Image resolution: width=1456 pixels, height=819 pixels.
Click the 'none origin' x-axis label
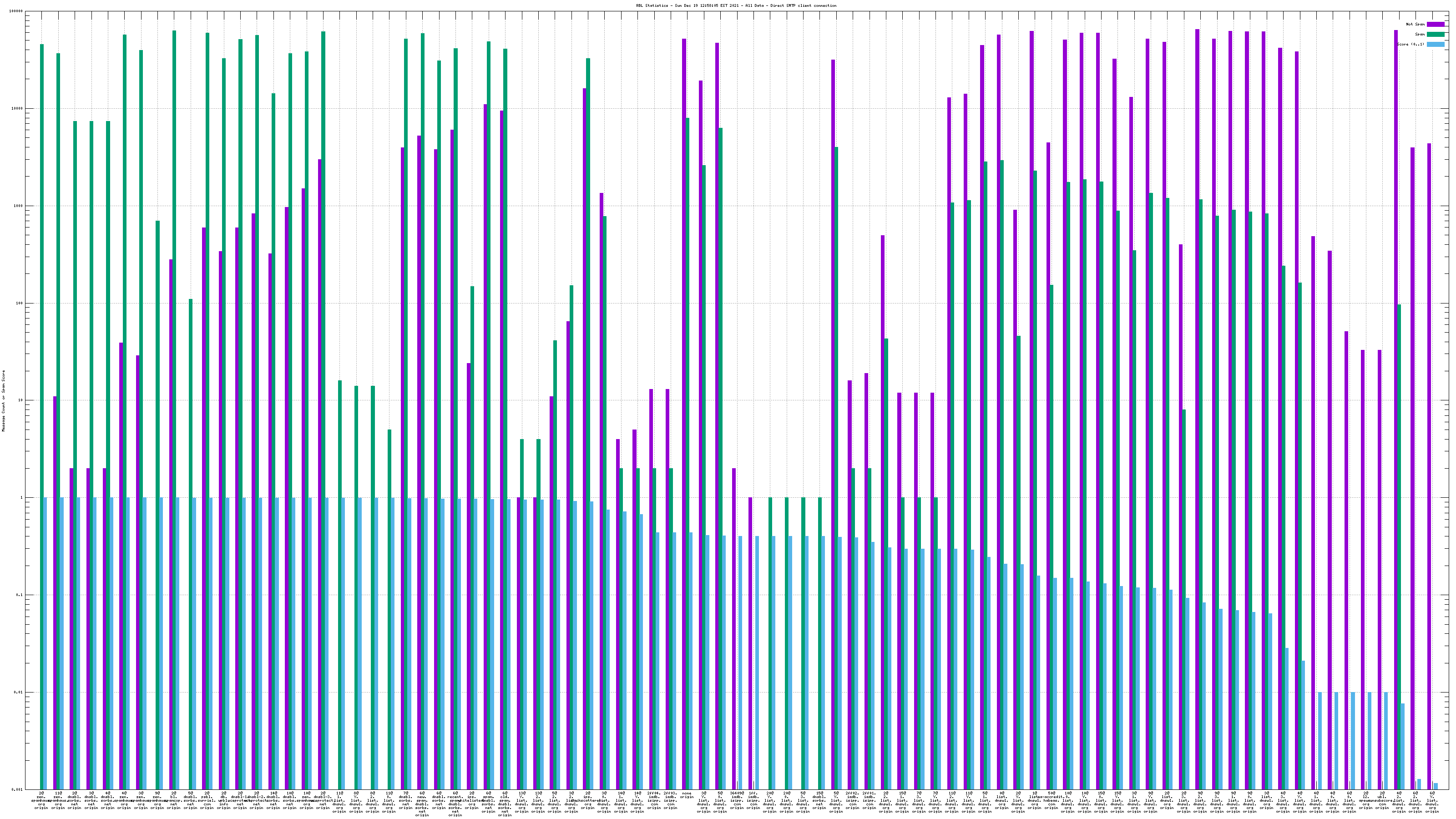coord(687,795)
